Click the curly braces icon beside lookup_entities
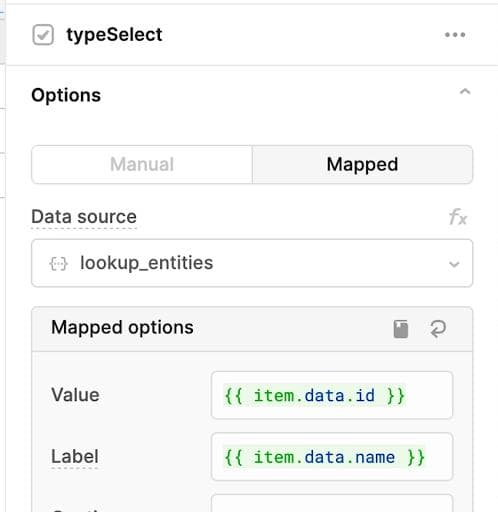Screen dimensions: 498x512 pos(58,264)
